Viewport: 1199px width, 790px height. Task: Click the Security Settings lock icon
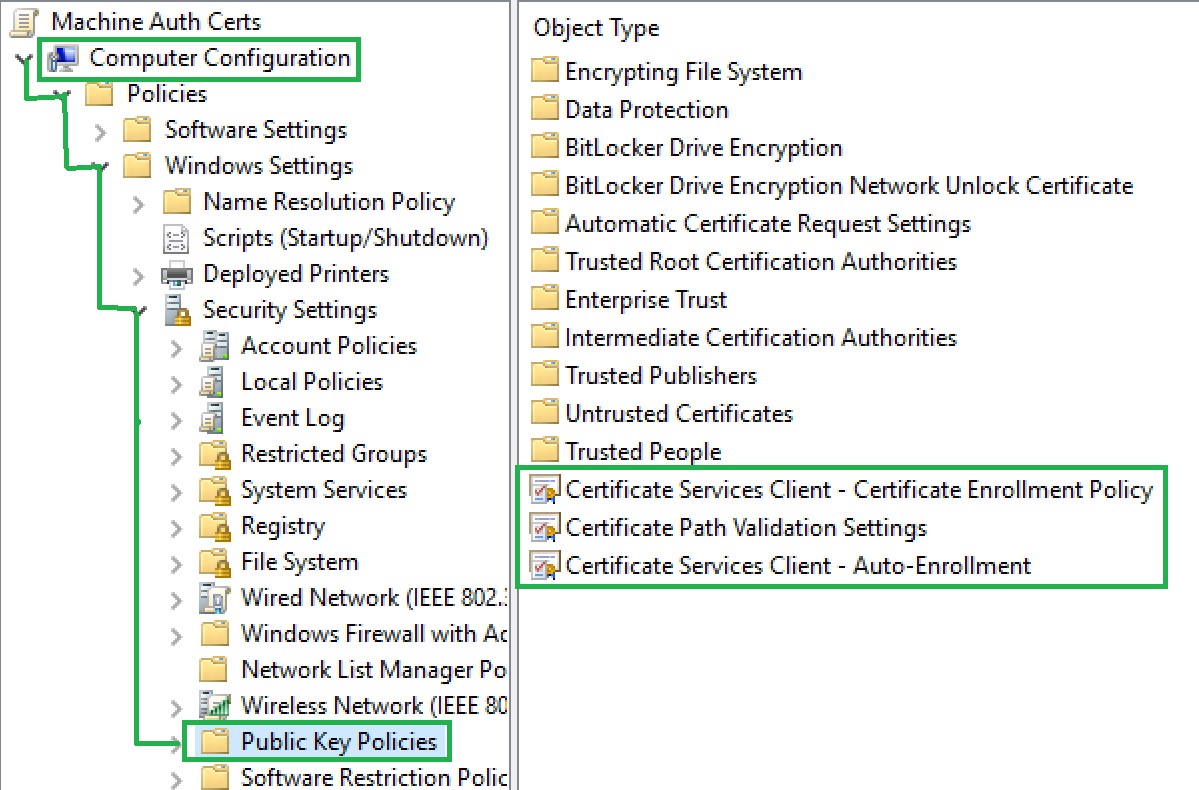tap(177, 310)
